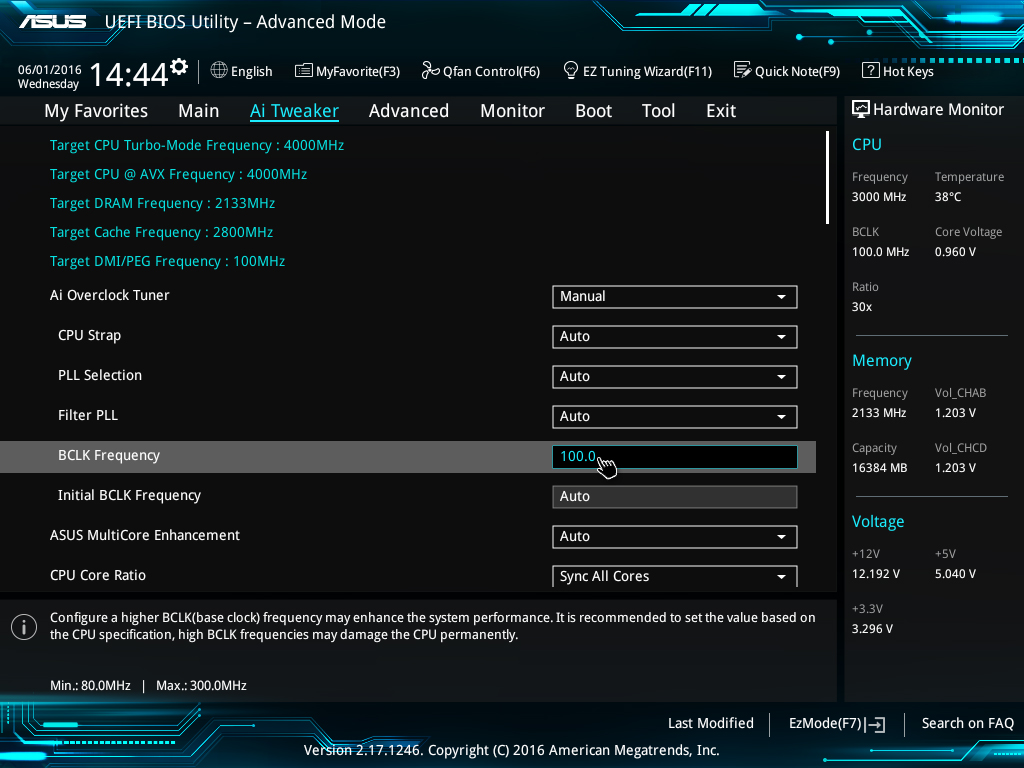Click the clock settings gear icon
This screenshot has width=1024, height=768.
tap(179, 67)
